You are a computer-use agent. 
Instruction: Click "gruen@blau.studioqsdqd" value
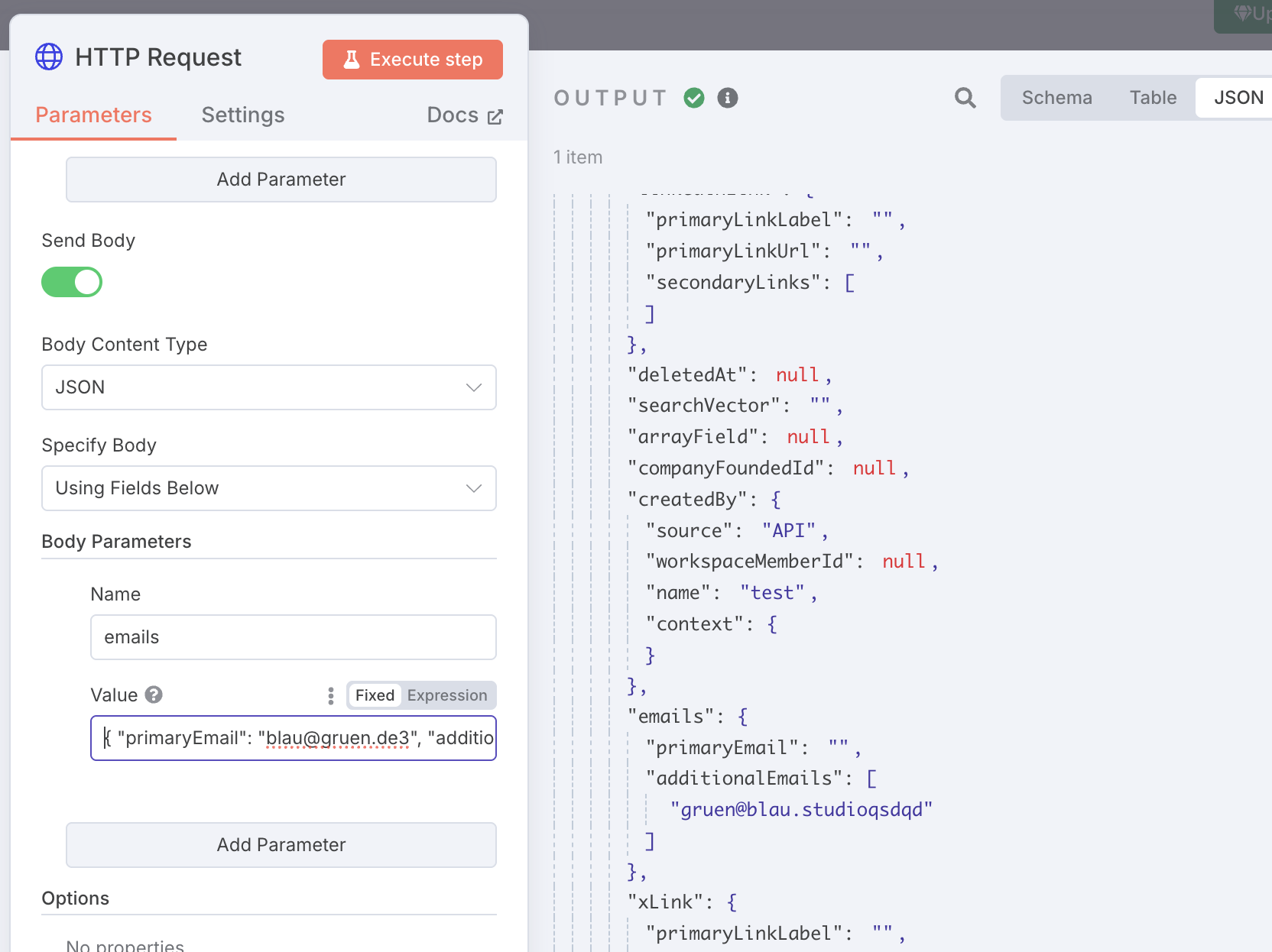tap(802, 810)
